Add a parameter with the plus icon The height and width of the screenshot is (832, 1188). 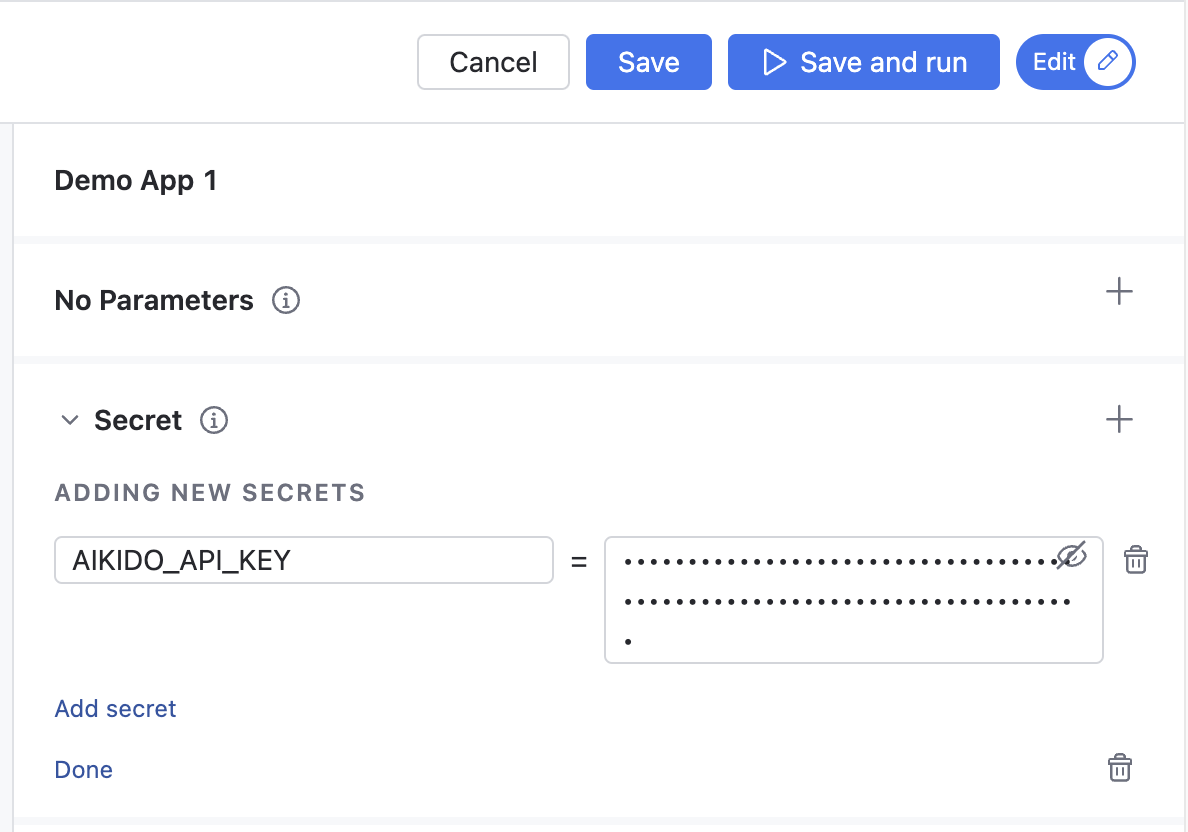tap(1119, 292)
